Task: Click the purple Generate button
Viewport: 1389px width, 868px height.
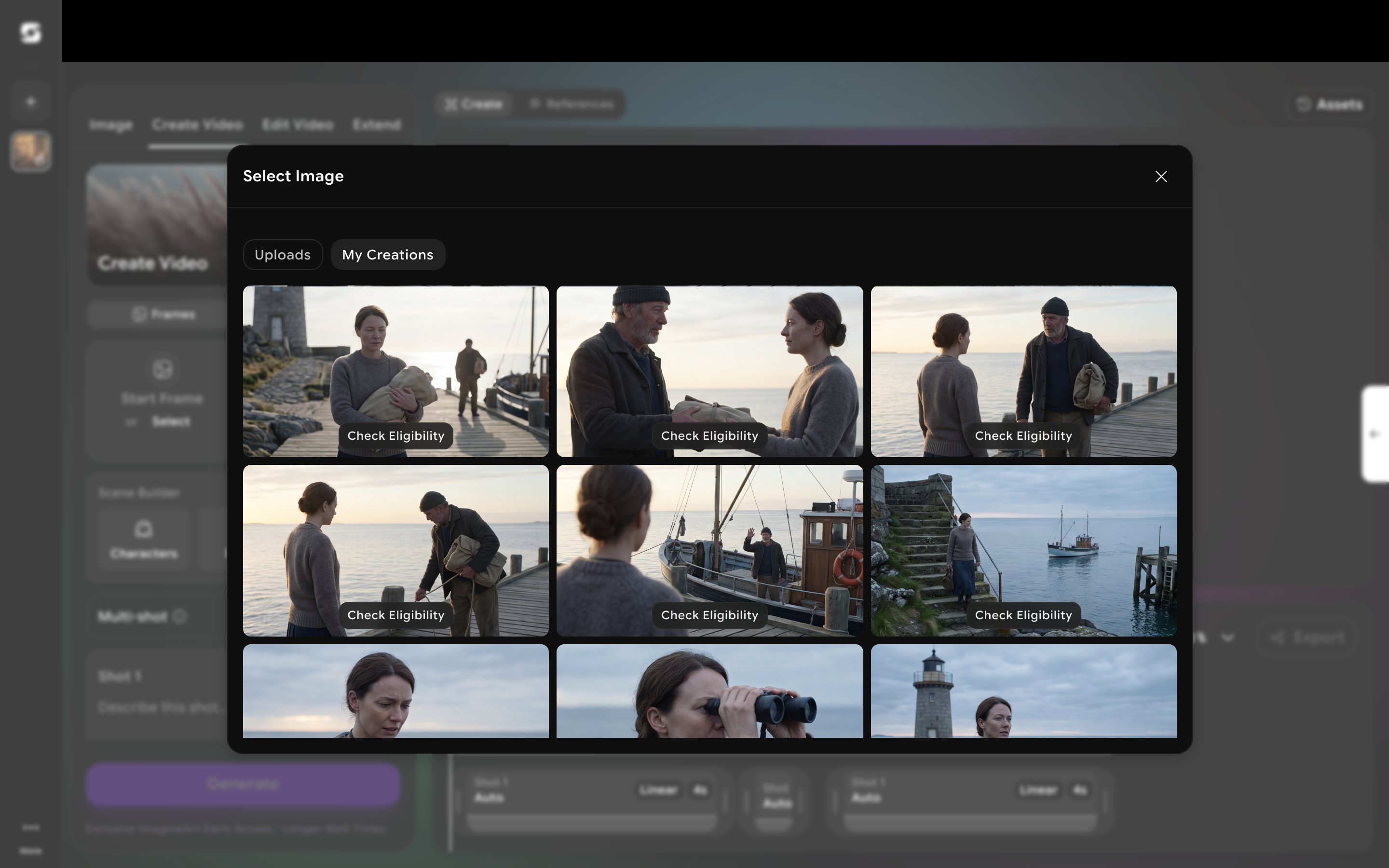Action: pyautogui.click(x=243, y=784)
